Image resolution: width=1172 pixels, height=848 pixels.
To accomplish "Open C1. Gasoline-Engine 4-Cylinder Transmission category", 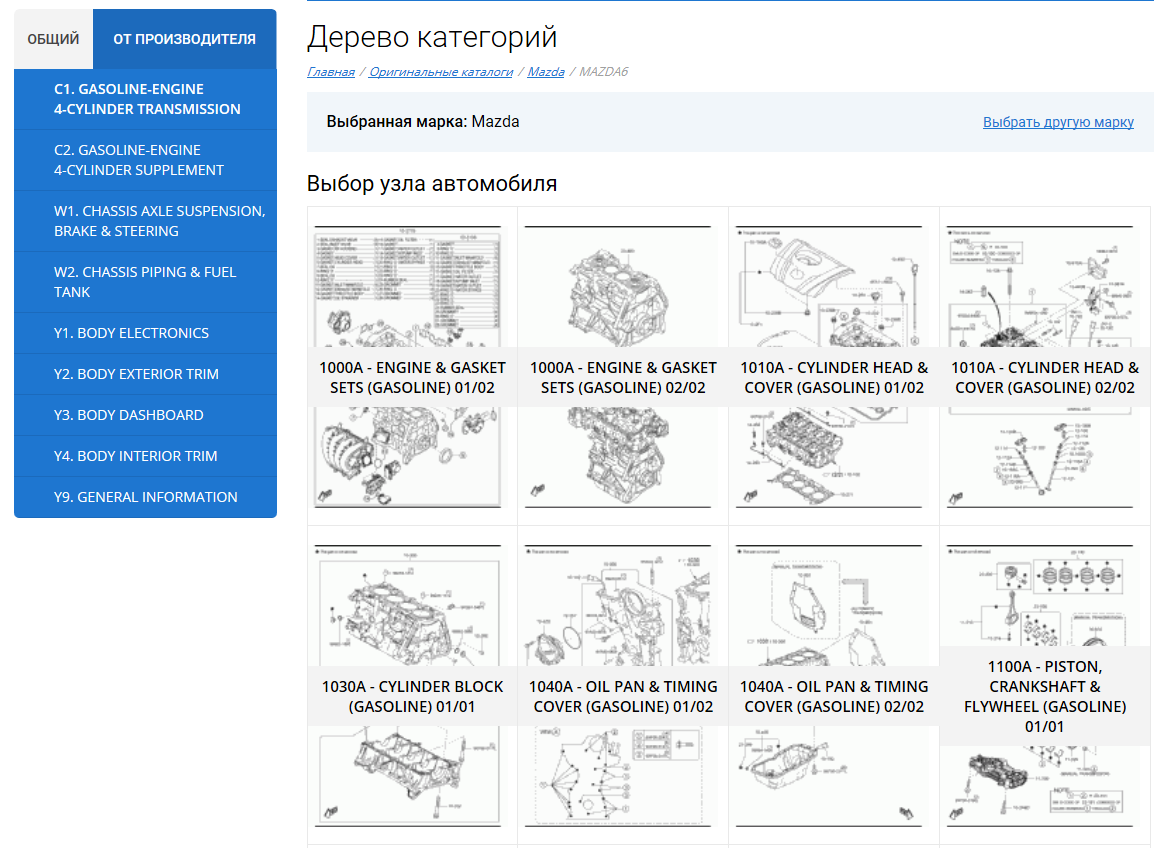I will coord(146,99).
